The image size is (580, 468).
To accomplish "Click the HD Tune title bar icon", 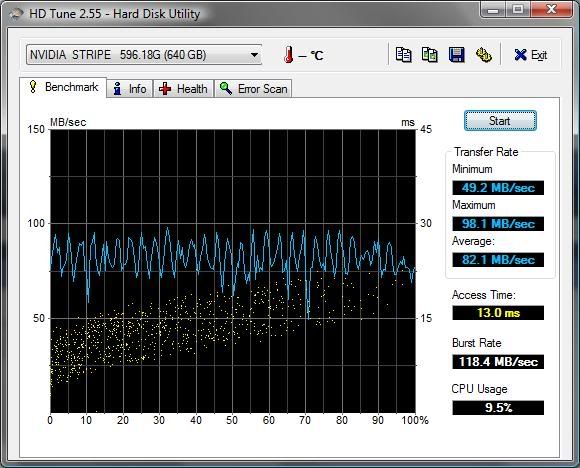I will [16, 14].
